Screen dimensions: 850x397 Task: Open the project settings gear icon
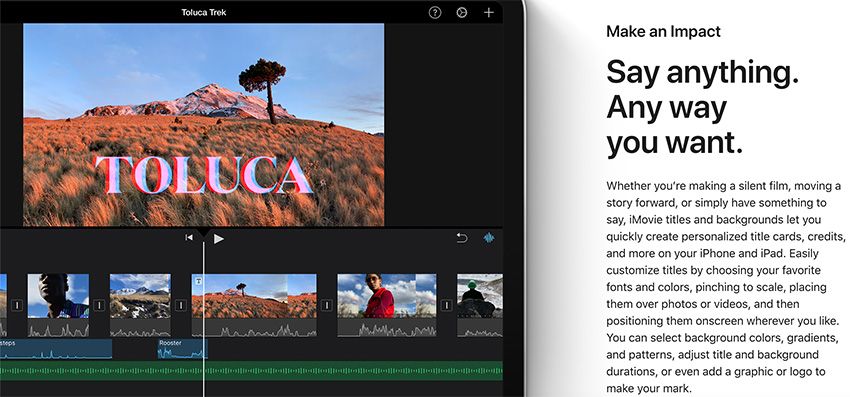coord(461,12)
